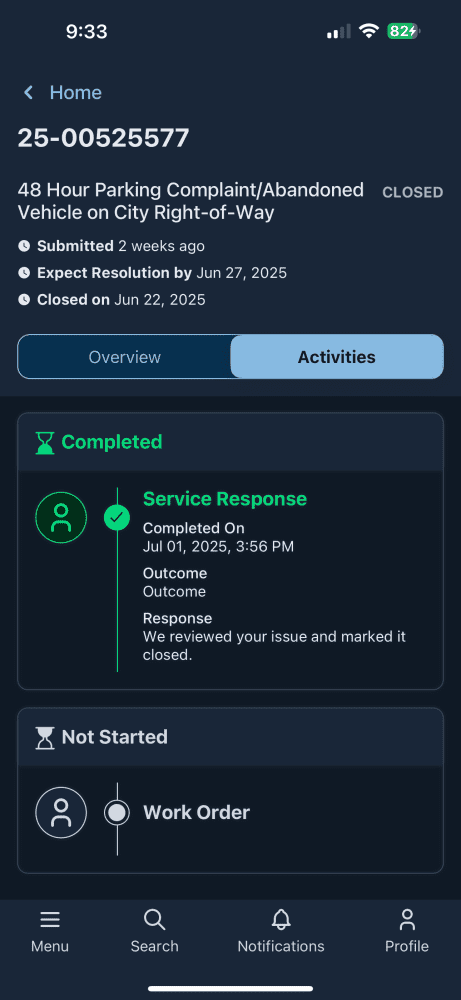The height and width of the screenshot is (1000, 461).
Task: Select the Activities tab
Action: (x=337, y=357)
